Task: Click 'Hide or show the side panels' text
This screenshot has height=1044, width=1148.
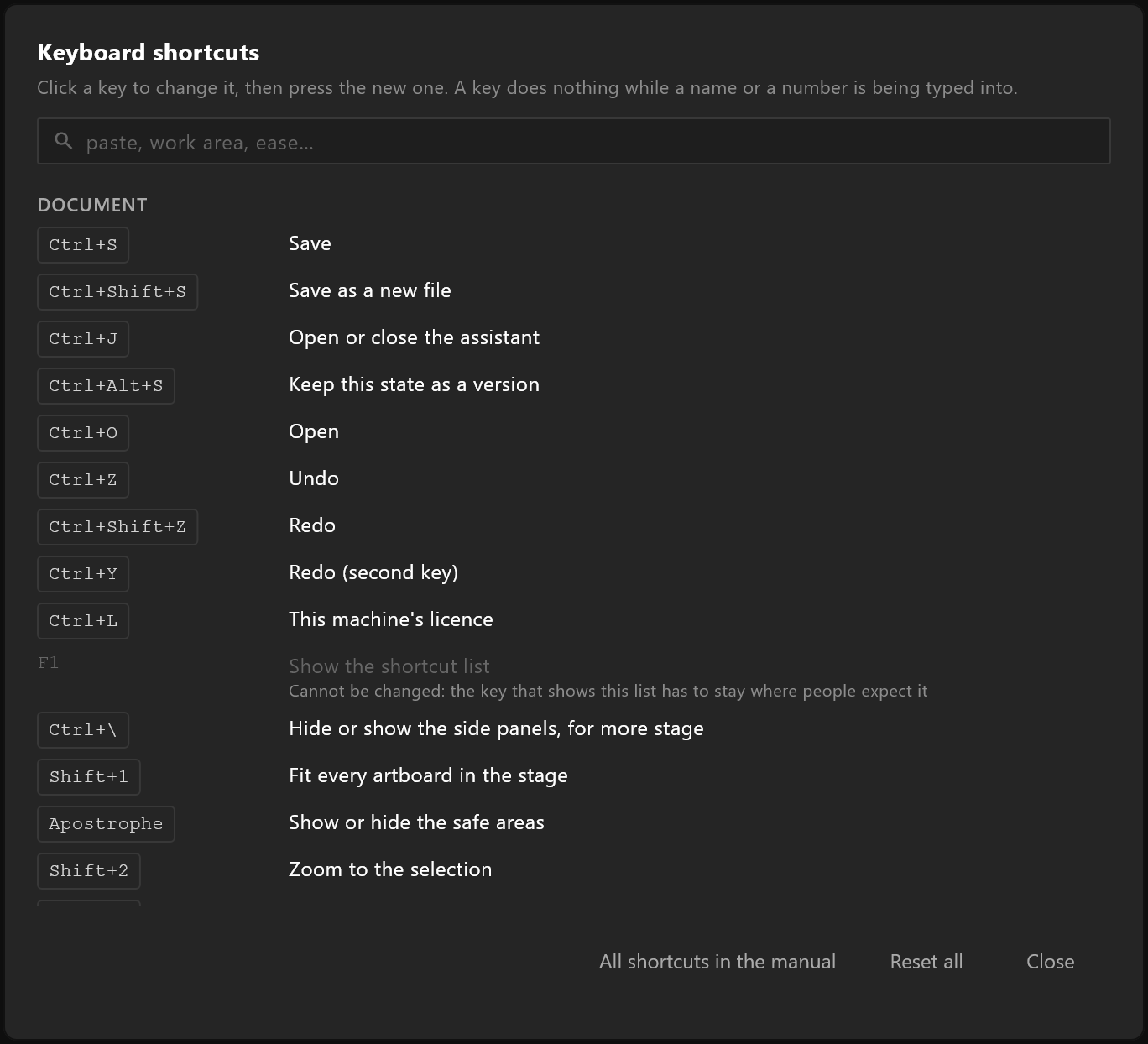Action: pos(496,728)
